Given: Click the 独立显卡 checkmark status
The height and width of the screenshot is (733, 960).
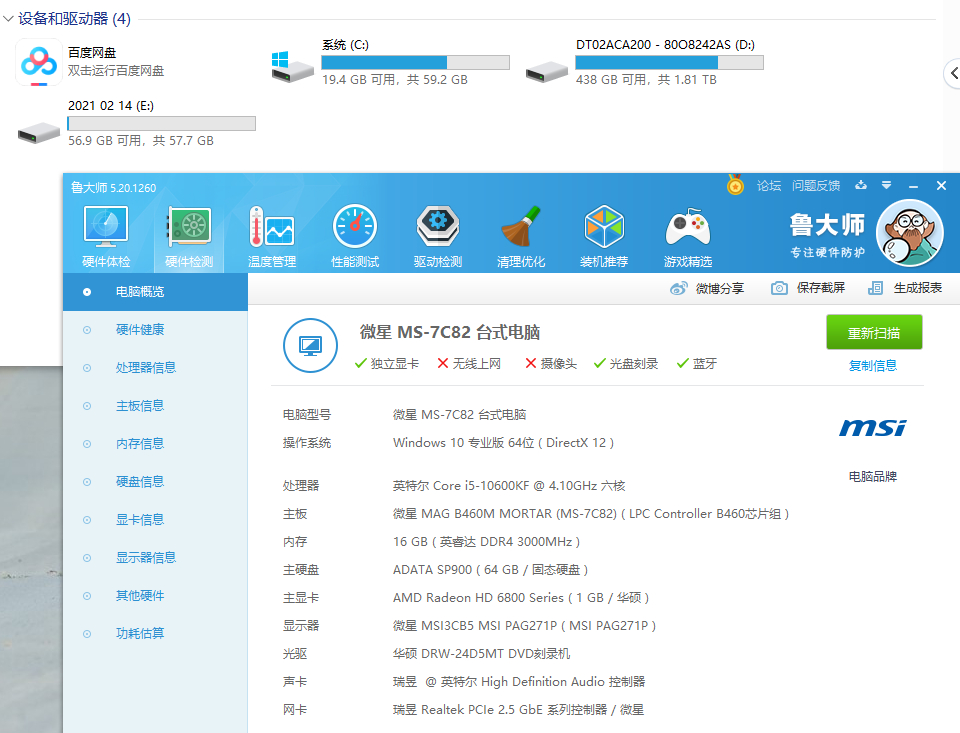Looking at the screenshot, I should [386, 364].
